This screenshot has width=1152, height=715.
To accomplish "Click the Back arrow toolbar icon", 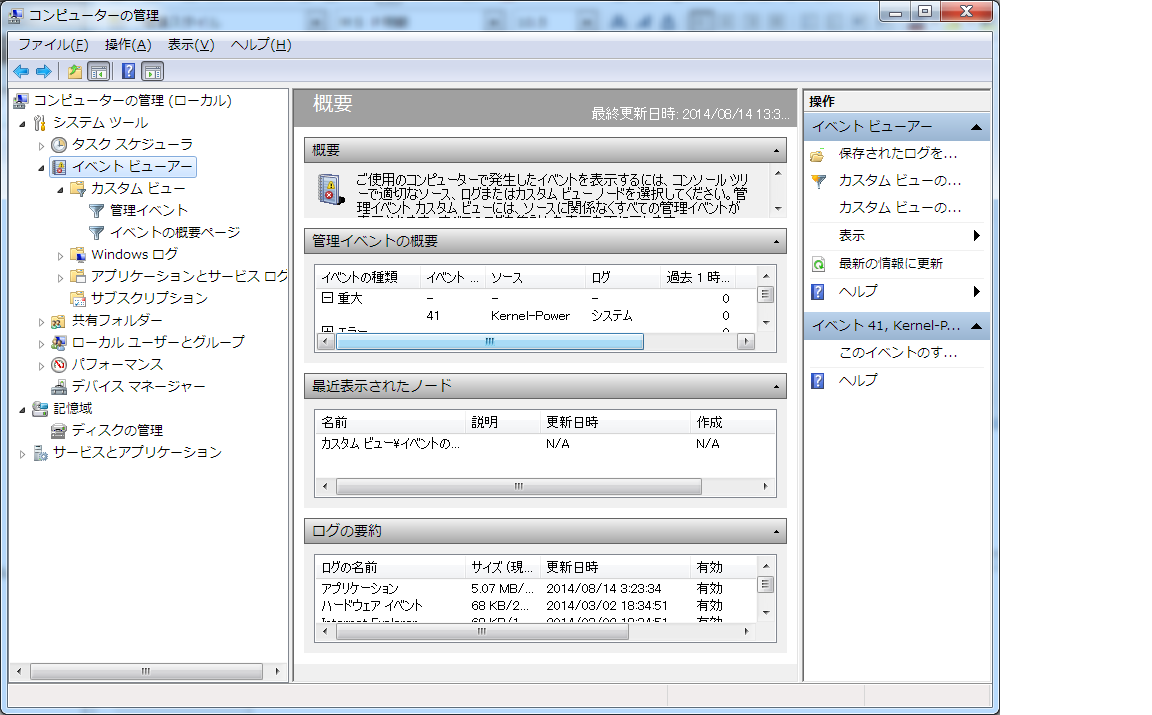I will point(21,71).
